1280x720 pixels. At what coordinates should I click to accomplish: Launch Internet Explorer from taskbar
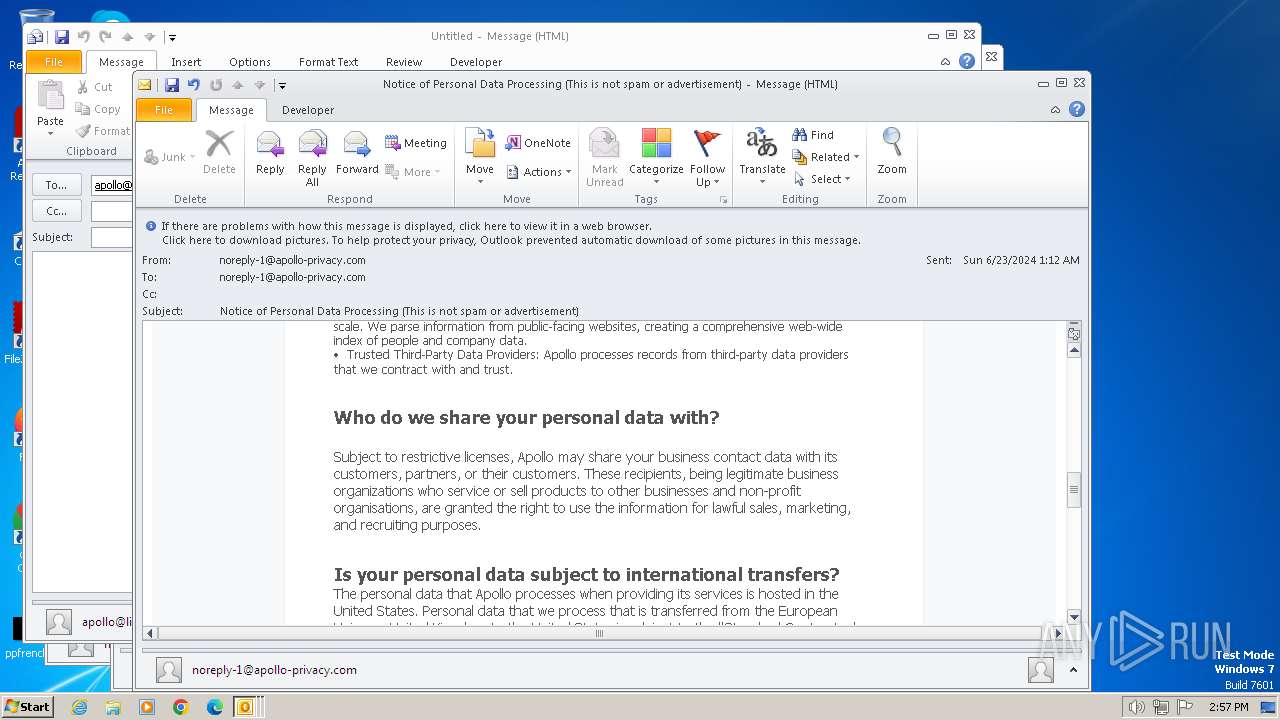click(x=80, y=707)
